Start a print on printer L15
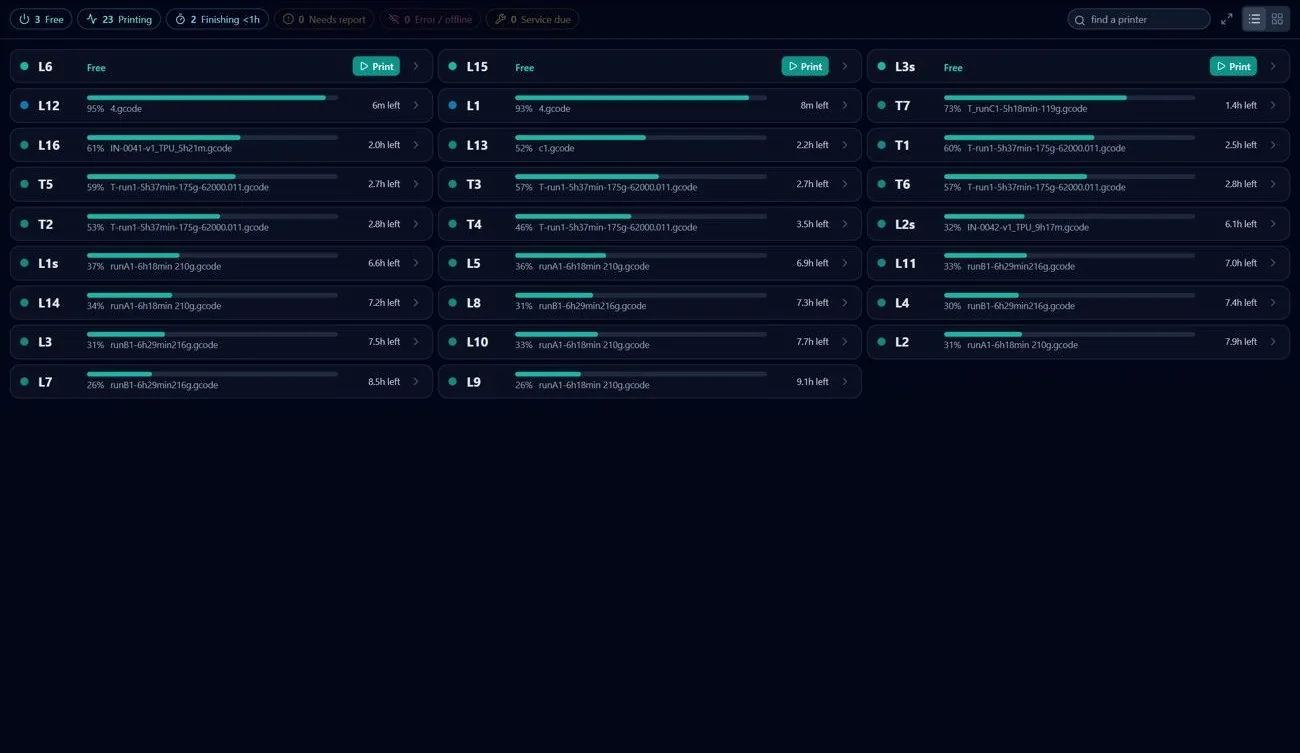 tap(805, 66)
